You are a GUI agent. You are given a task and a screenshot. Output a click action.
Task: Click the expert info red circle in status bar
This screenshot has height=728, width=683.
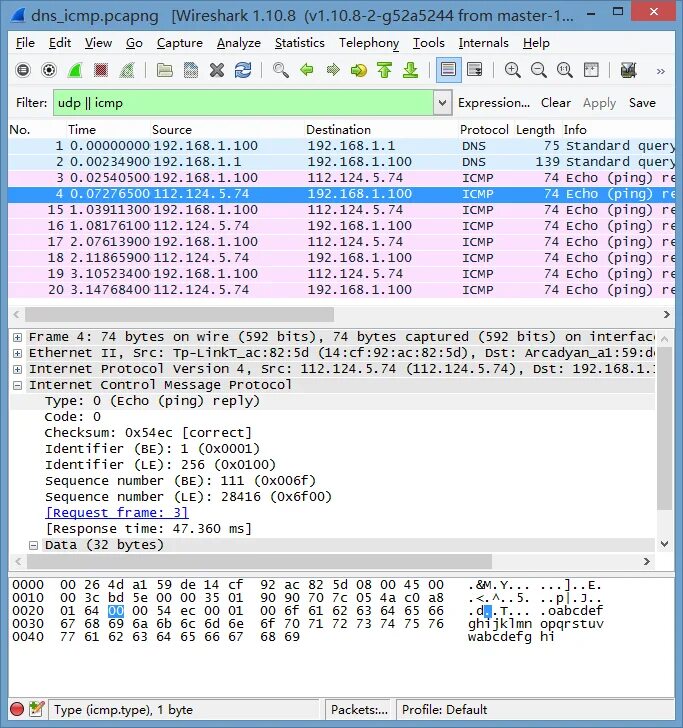click(x=17, y=709)
